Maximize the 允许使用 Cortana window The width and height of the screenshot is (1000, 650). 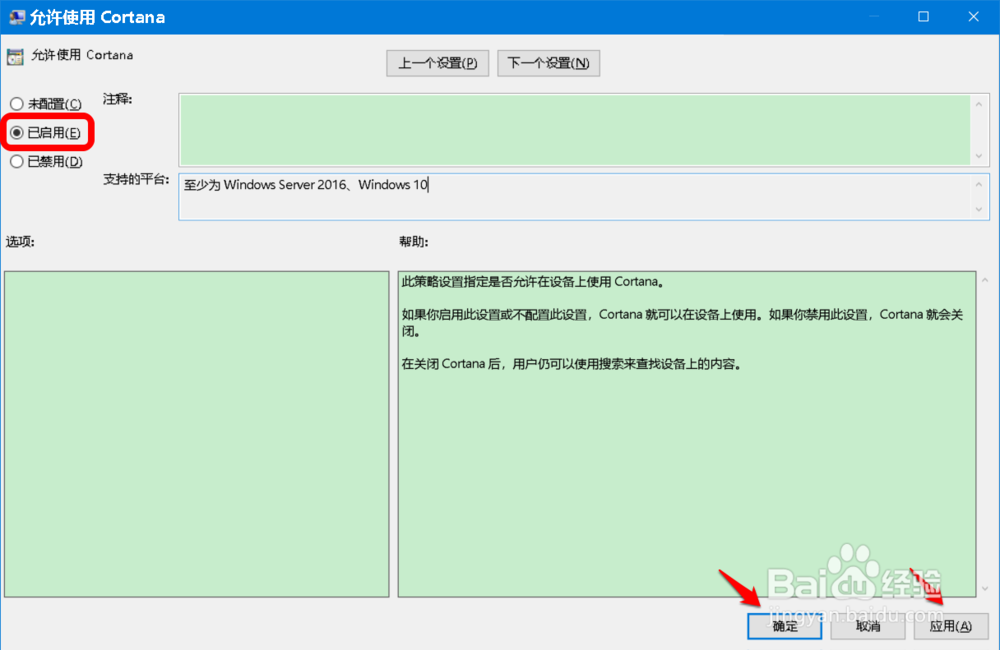pyautogui.click(x=923, y=17)
